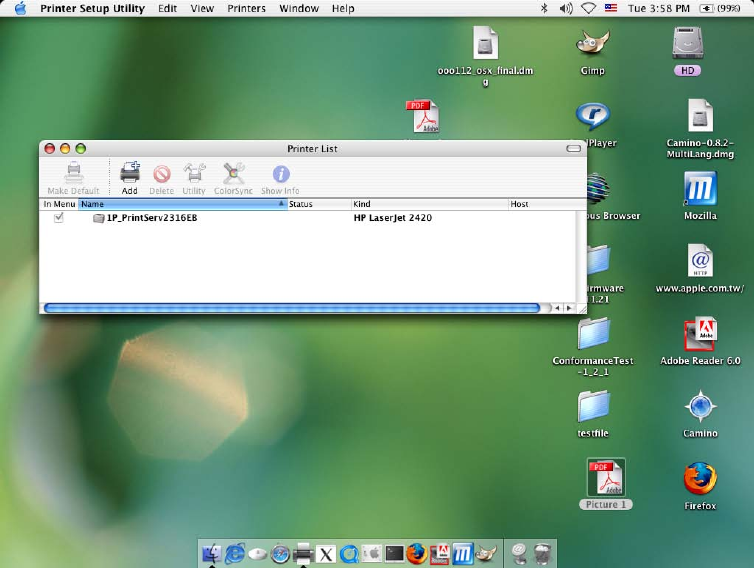754x568 pixels.
Task: Click Adobe Reader in the Dock
Action: coord(440,554)
